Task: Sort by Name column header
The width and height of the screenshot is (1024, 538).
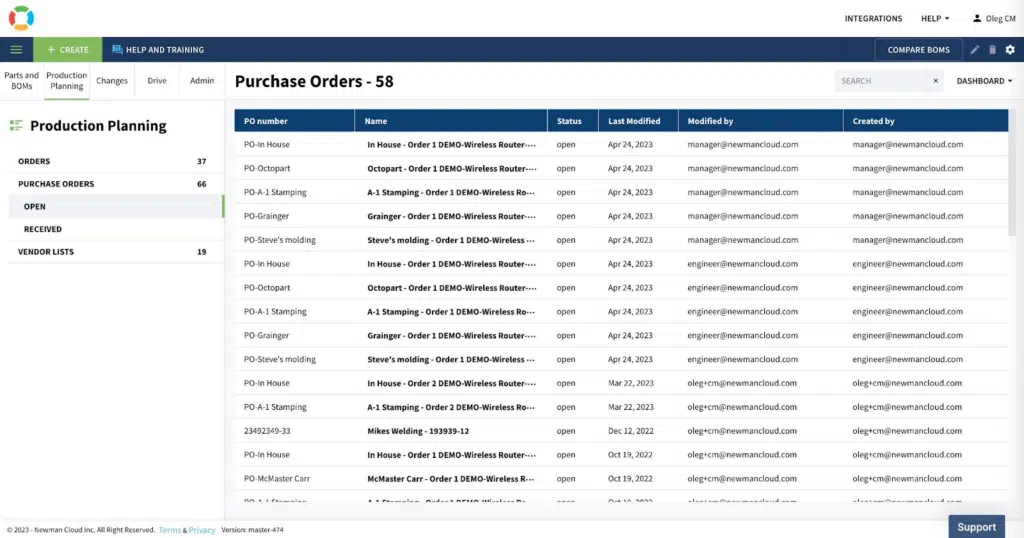Action: pos(451,121)
